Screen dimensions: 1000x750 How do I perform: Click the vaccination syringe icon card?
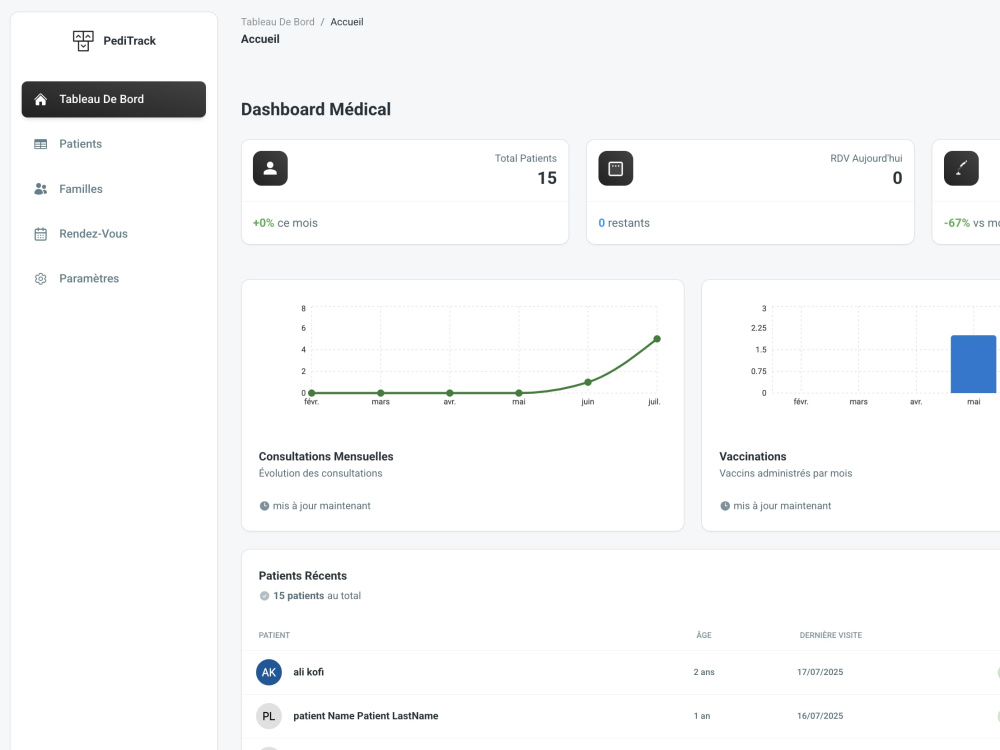click(961, 168)
